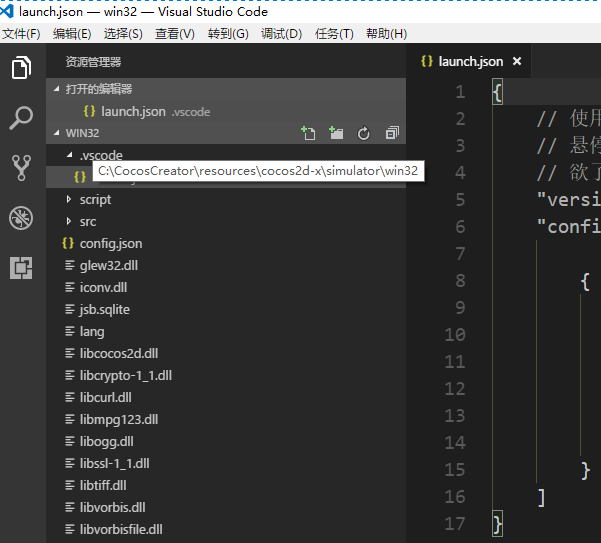Select launch.json under open editors
601x543 pixels.
click(226, 112)
